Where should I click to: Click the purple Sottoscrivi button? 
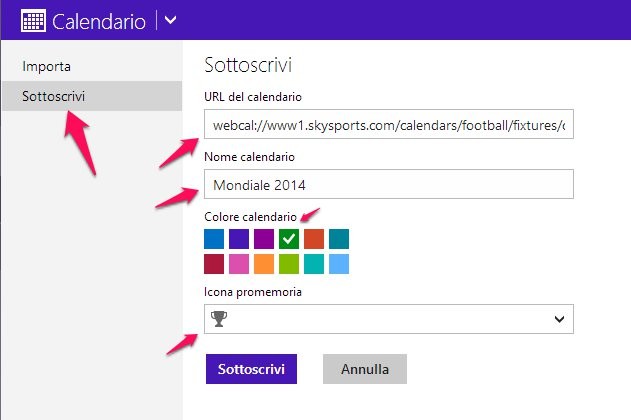(x=252, y=369)
